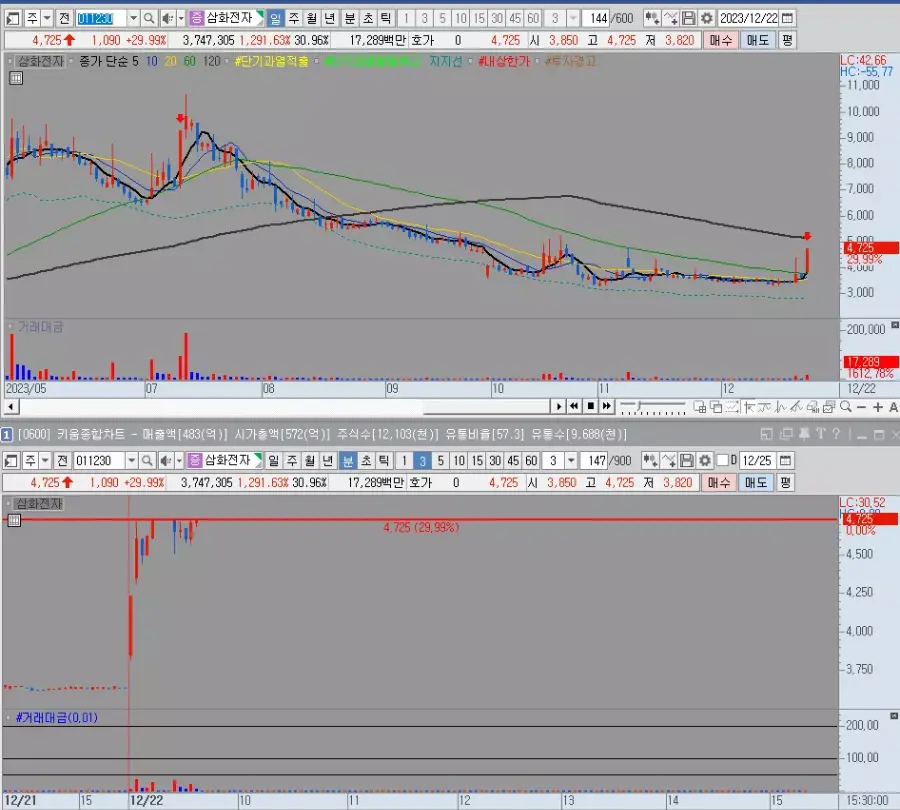Click 매수 buy button in lower chart
The image size is (900, 810).
tap(719, 483)
